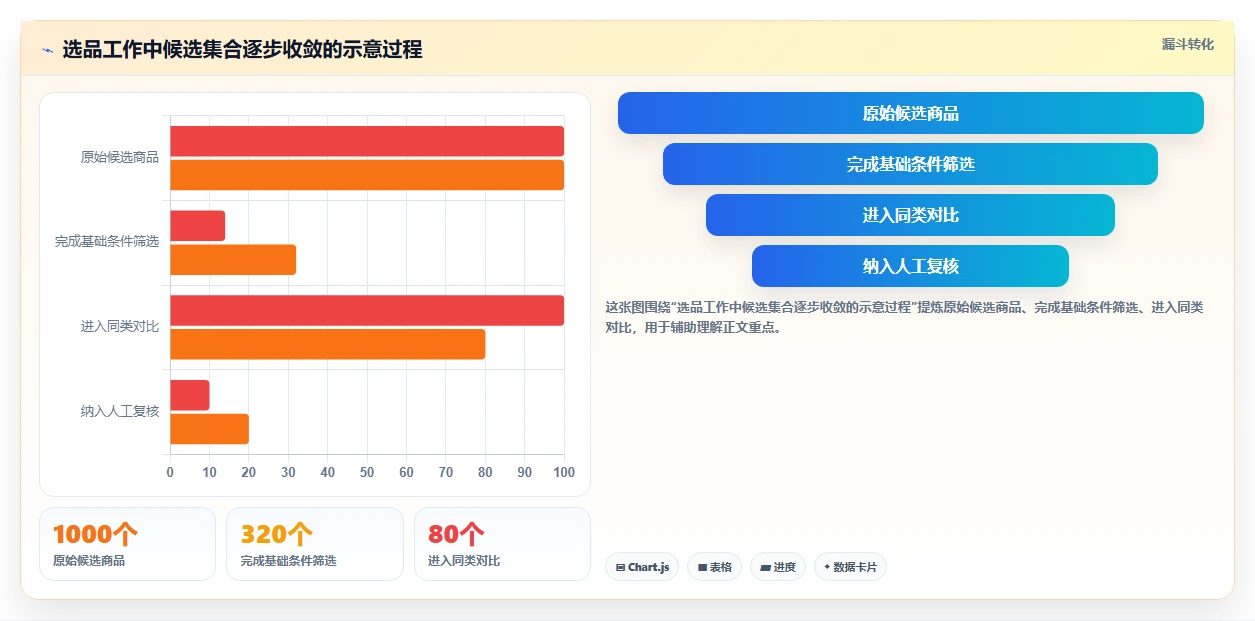Click the orange bar for 进入同类对比

327,344
